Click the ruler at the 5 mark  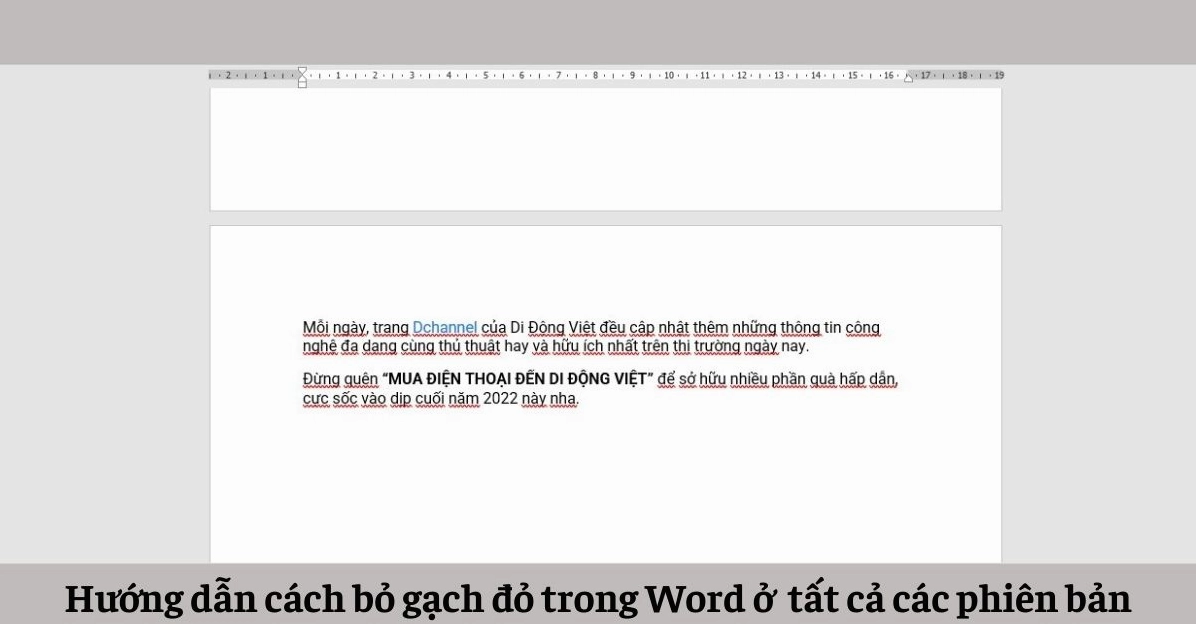[485, 76]
